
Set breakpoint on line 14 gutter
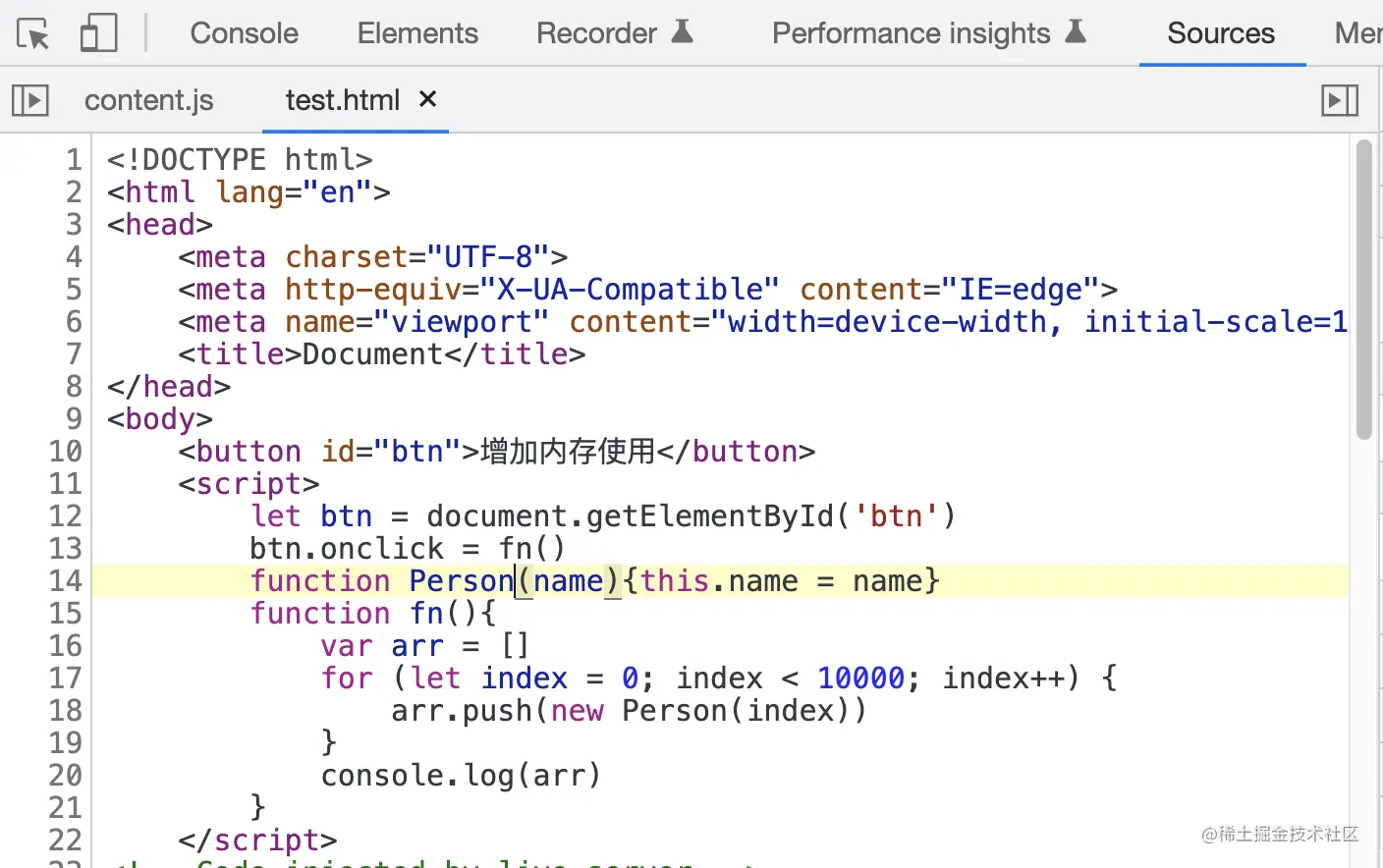point(65,581)
